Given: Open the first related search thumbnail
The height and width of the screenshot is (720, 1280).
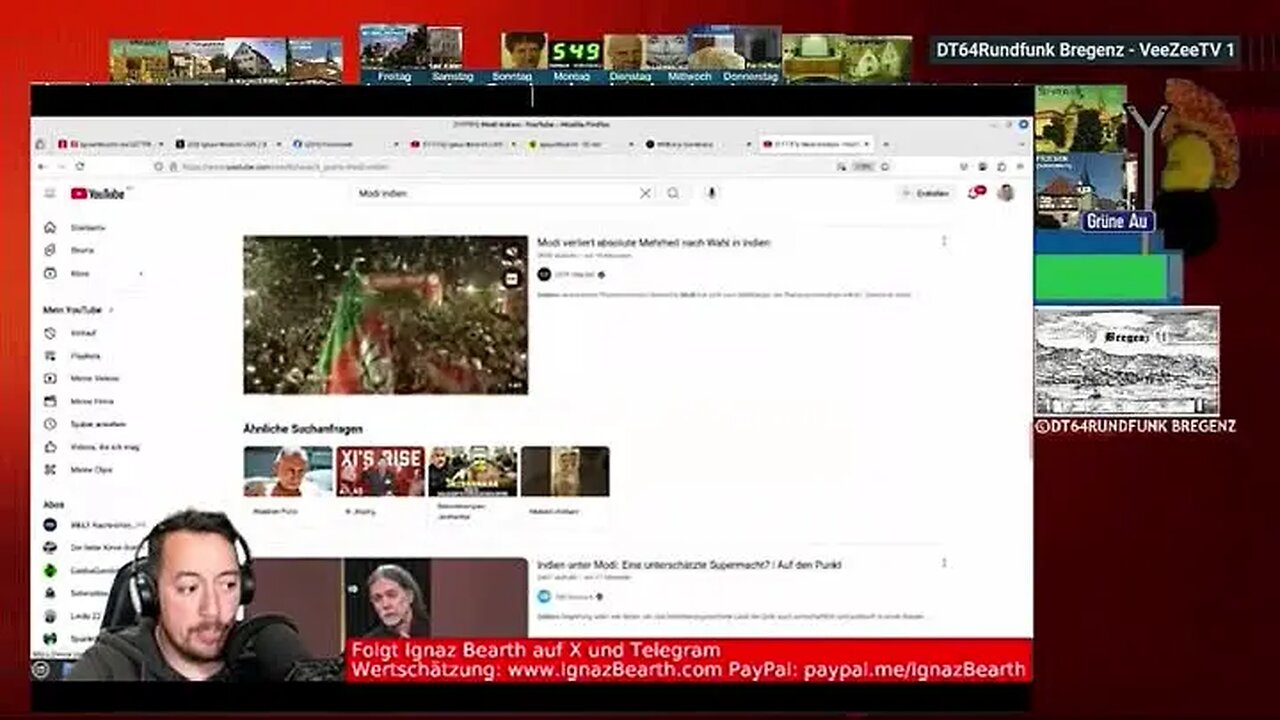Looking at the screenshot, I should (288, 471).
